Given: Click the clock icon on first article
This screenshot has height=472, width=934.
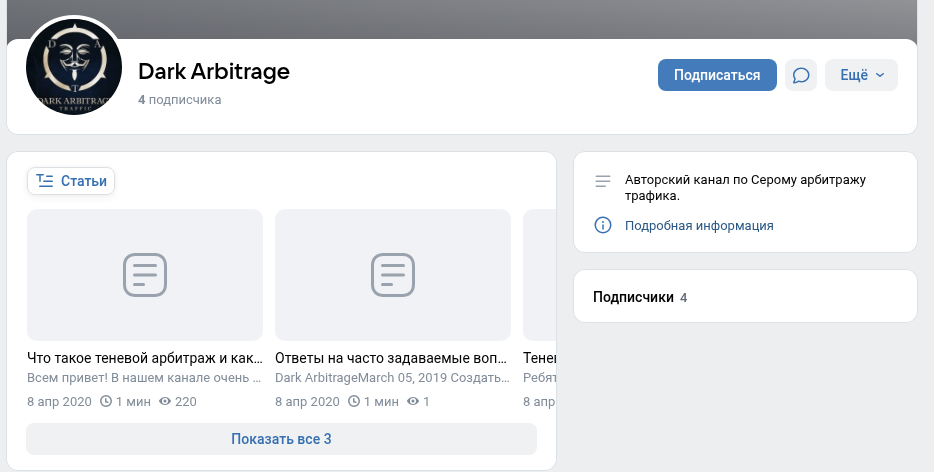Looking at the screenshot, I should [108, 401].
